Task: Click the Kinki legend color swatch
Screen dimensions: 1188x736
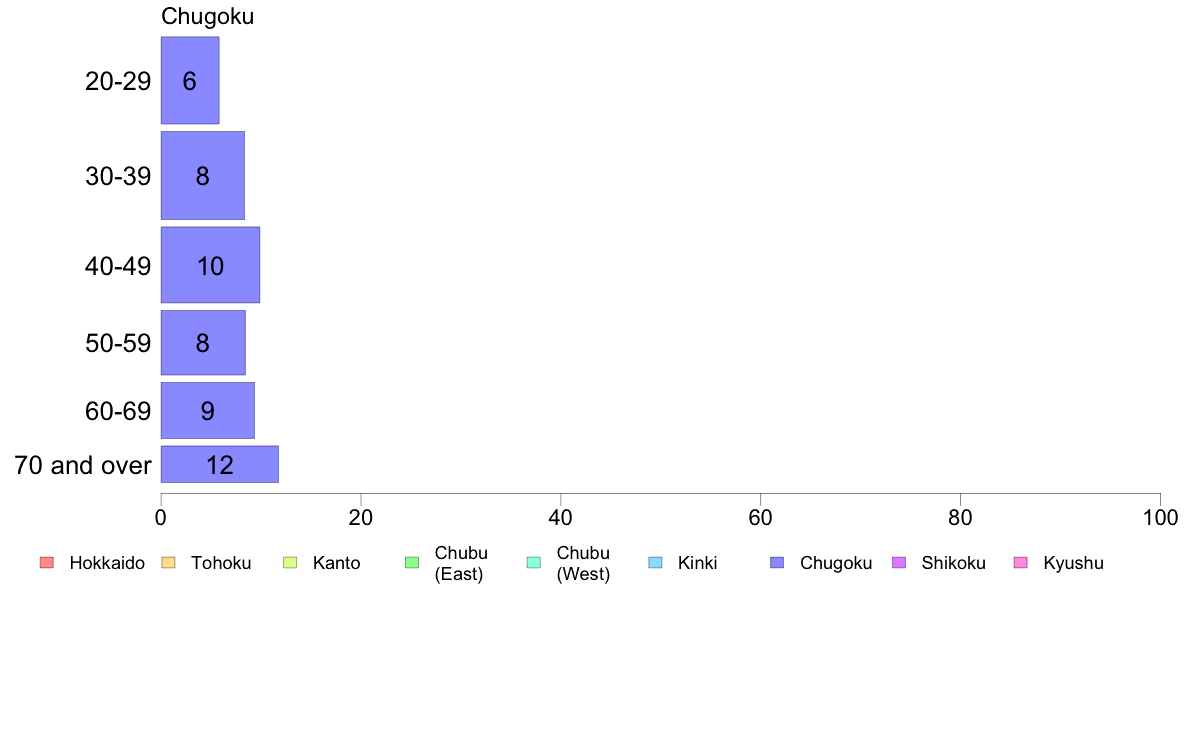Action: pos(655,562)
